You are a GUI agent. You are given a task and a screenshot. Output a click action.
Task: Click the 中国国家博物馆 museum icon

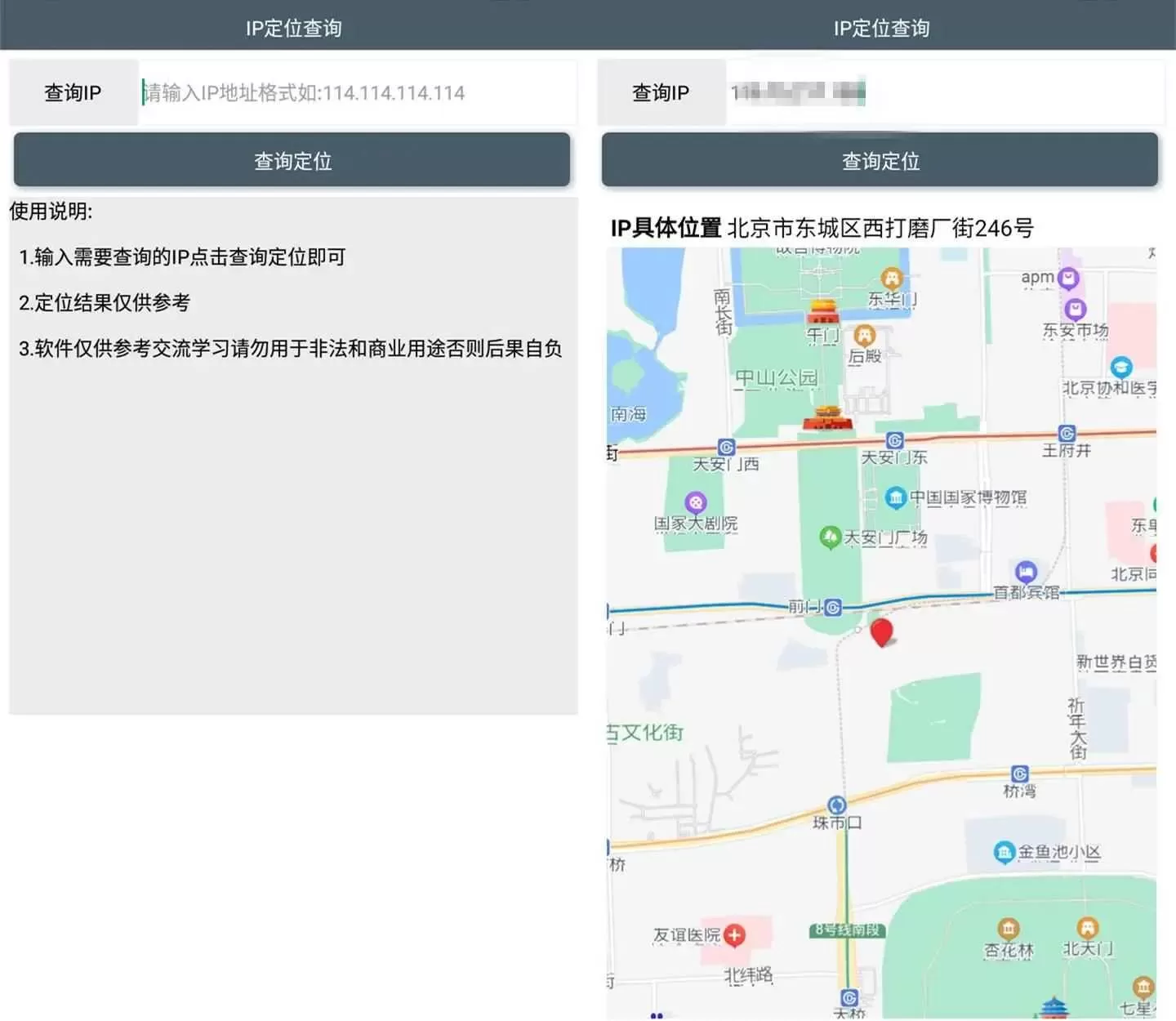click(896, 498)
